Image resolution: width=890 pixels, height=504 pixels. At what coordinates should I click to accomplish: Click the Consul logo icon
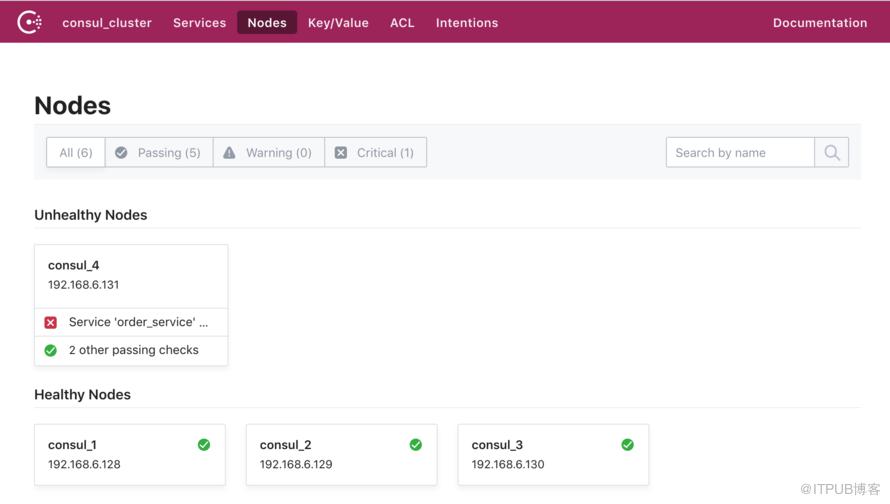(x=29, y=23)
